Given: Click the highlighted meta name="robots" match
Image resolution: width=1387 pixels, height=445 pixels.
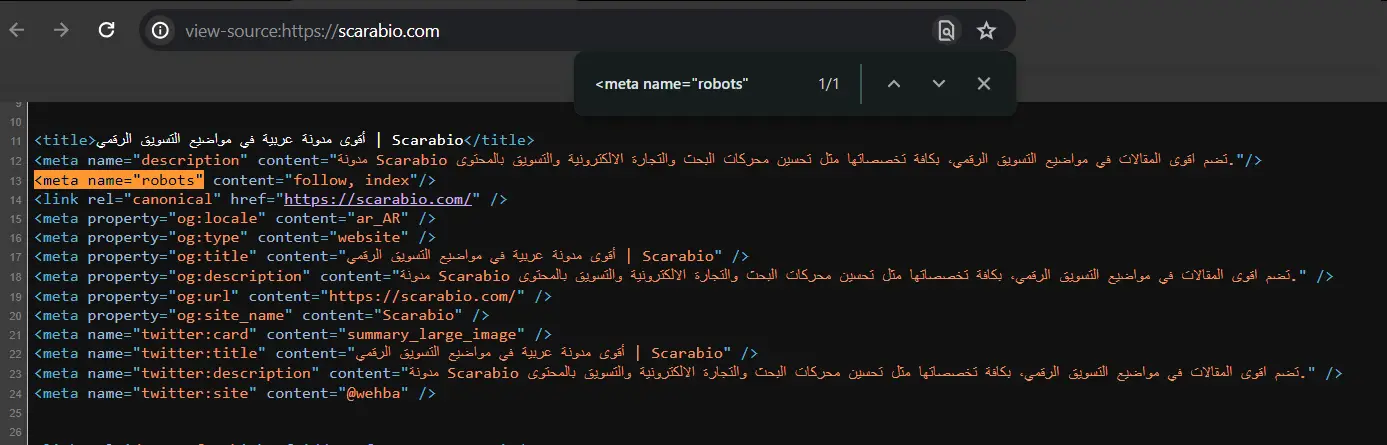Looking at the screenshot, I should [x=119, y=180].
